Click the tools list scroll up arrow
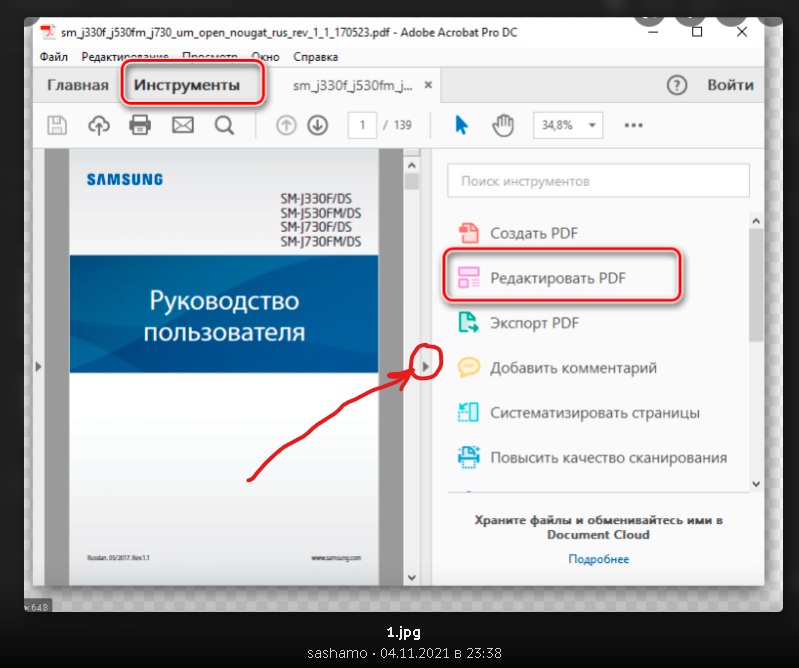799x668 pixels. (x=756, y=221)
